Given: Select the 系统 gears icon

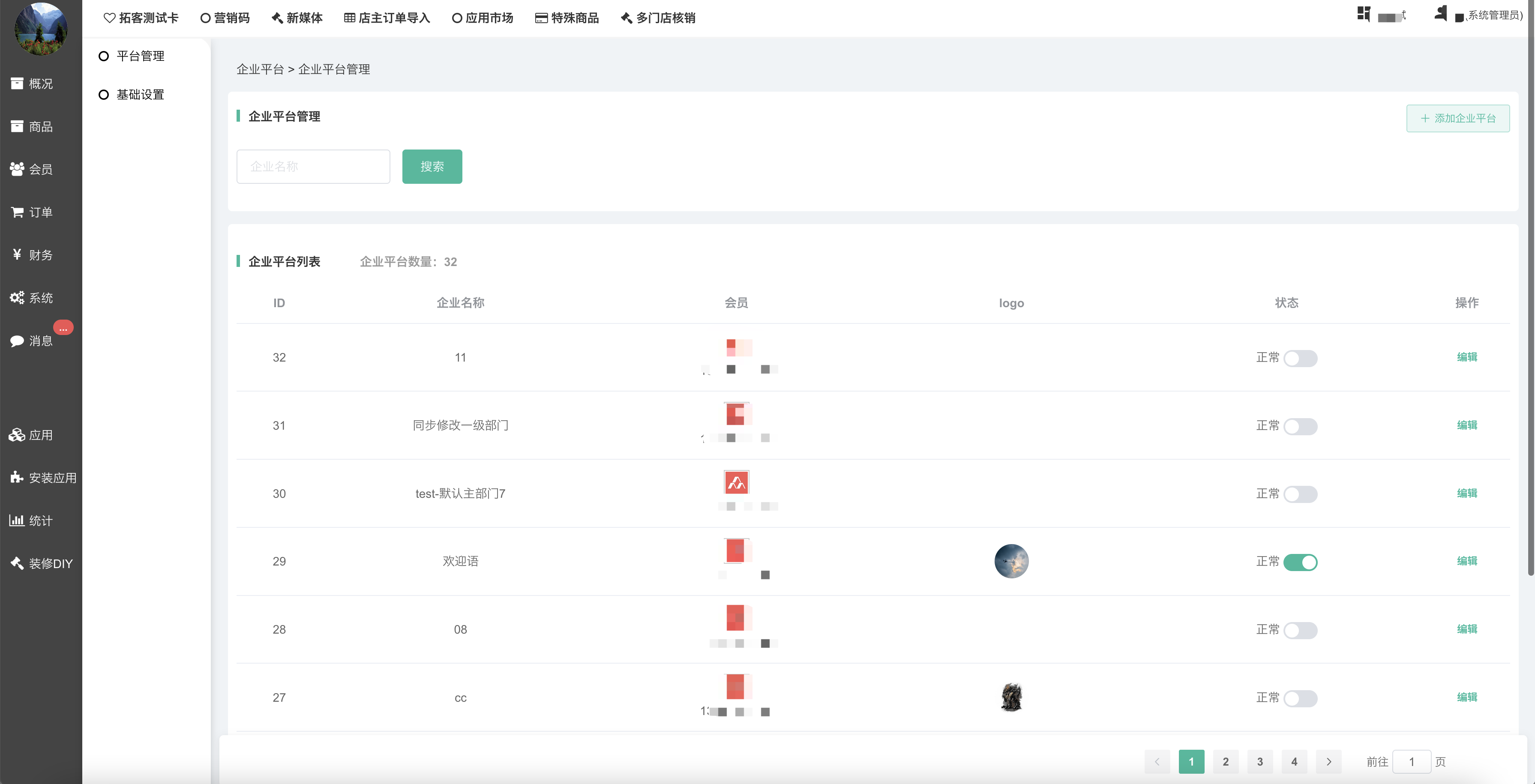Looking at the screenshot, I should click(x=17, y=297).
